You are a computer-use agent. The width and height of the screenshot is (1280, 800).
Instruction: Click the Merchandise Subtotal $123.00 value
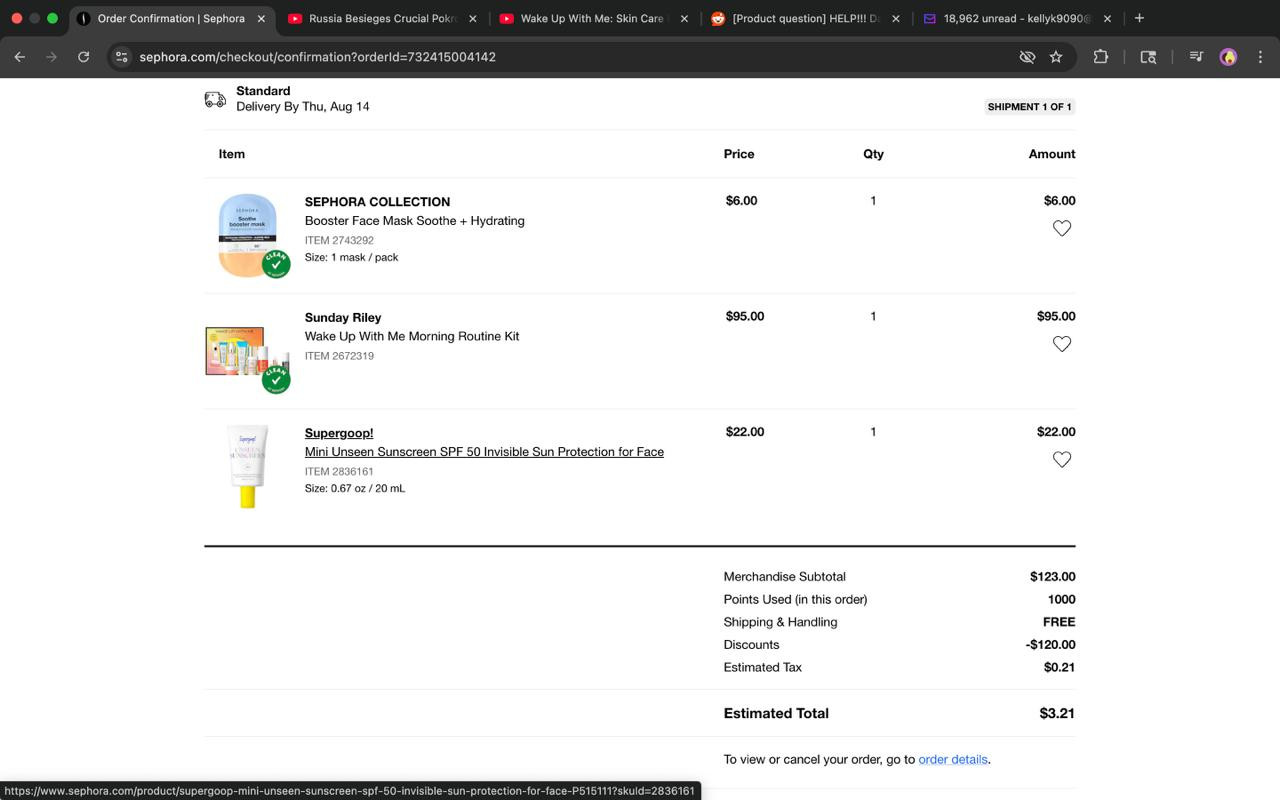point(1052,577)
